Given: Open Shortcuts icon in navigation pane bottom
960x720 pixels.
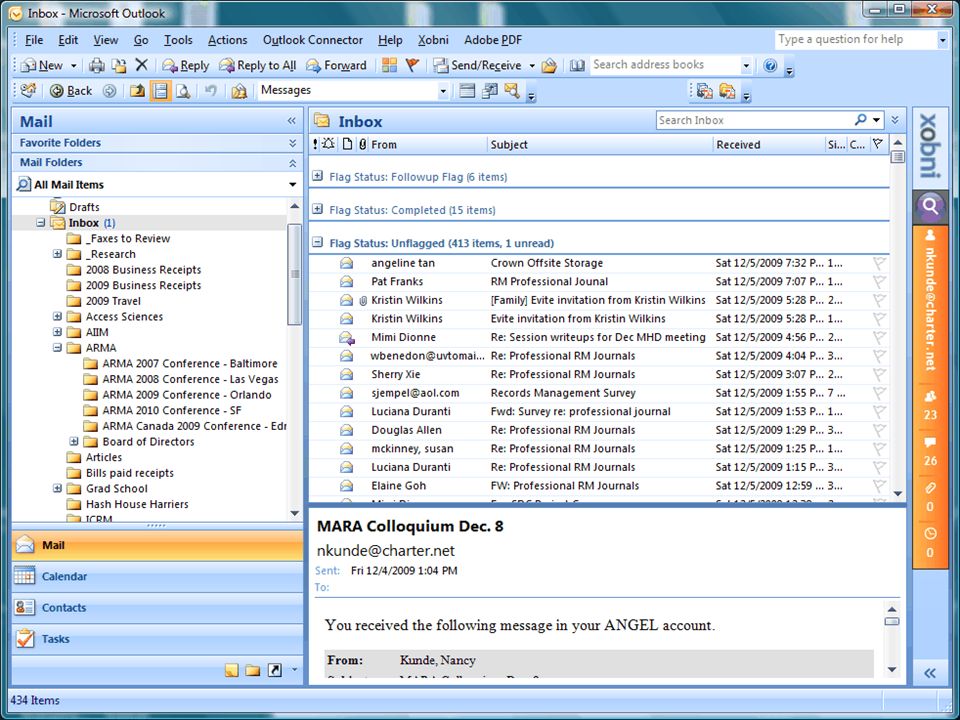Looking at the screenshot, I should click(x=275, y=670).
